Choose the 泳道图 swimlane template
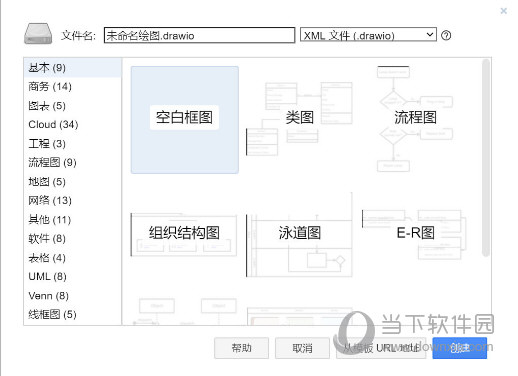The width and height of the screenshot is (518, 376). click(x=299, y=235)
